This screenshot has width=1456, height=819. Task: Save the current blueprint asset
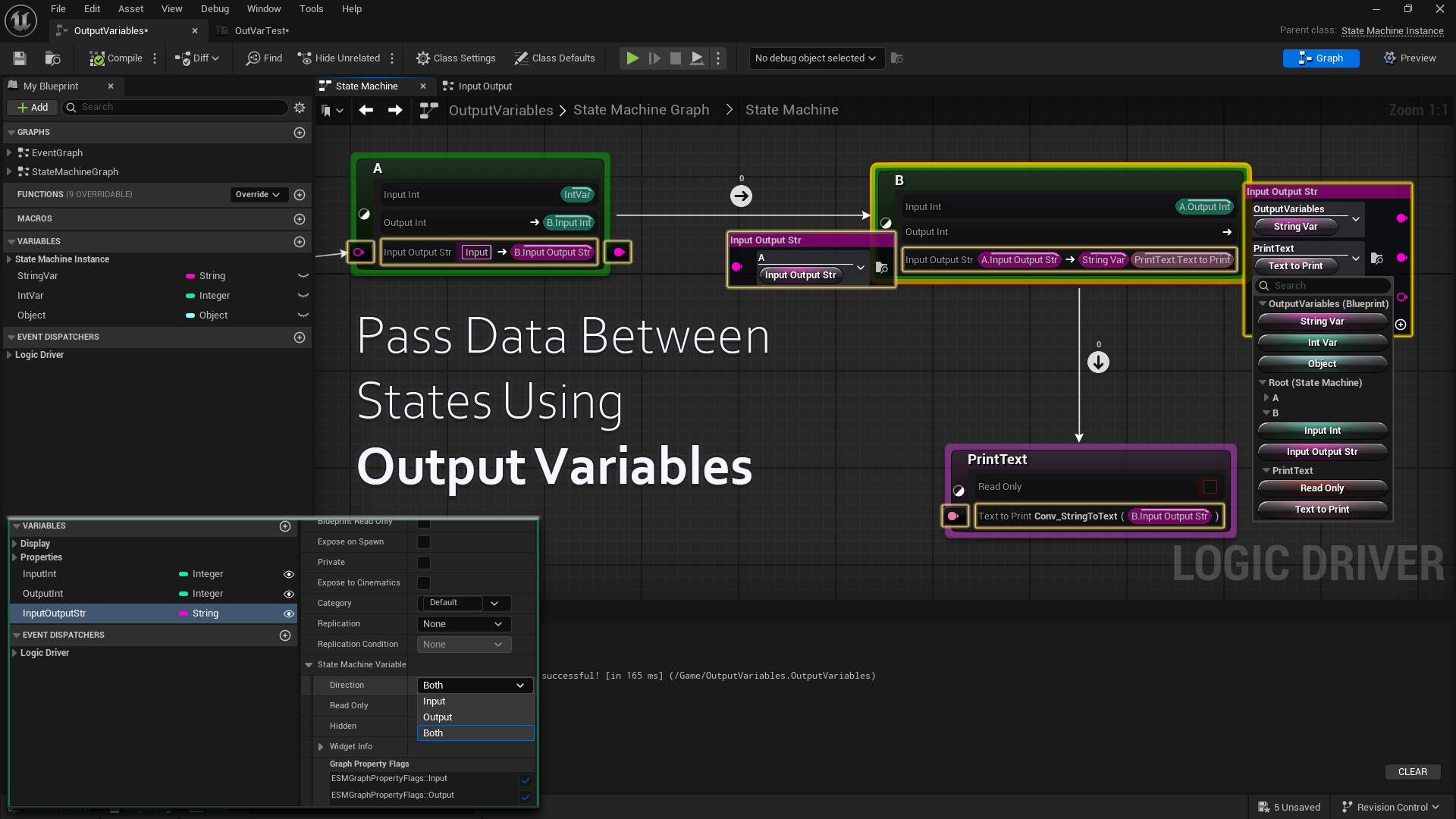point(20,58)
